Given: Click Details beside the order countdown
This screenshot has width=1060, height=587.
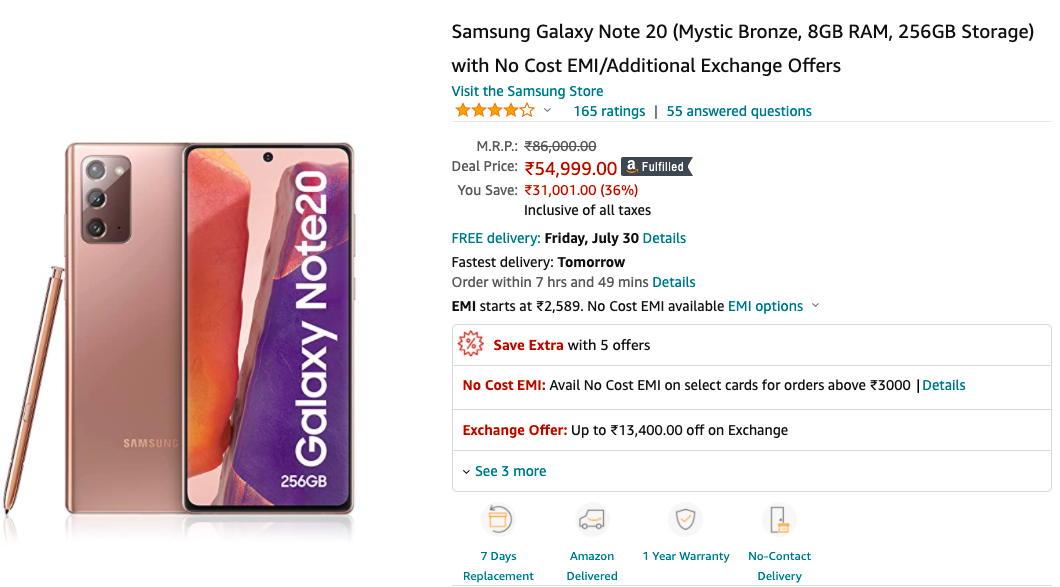Looking at the screenshot, I should [674, 282].
